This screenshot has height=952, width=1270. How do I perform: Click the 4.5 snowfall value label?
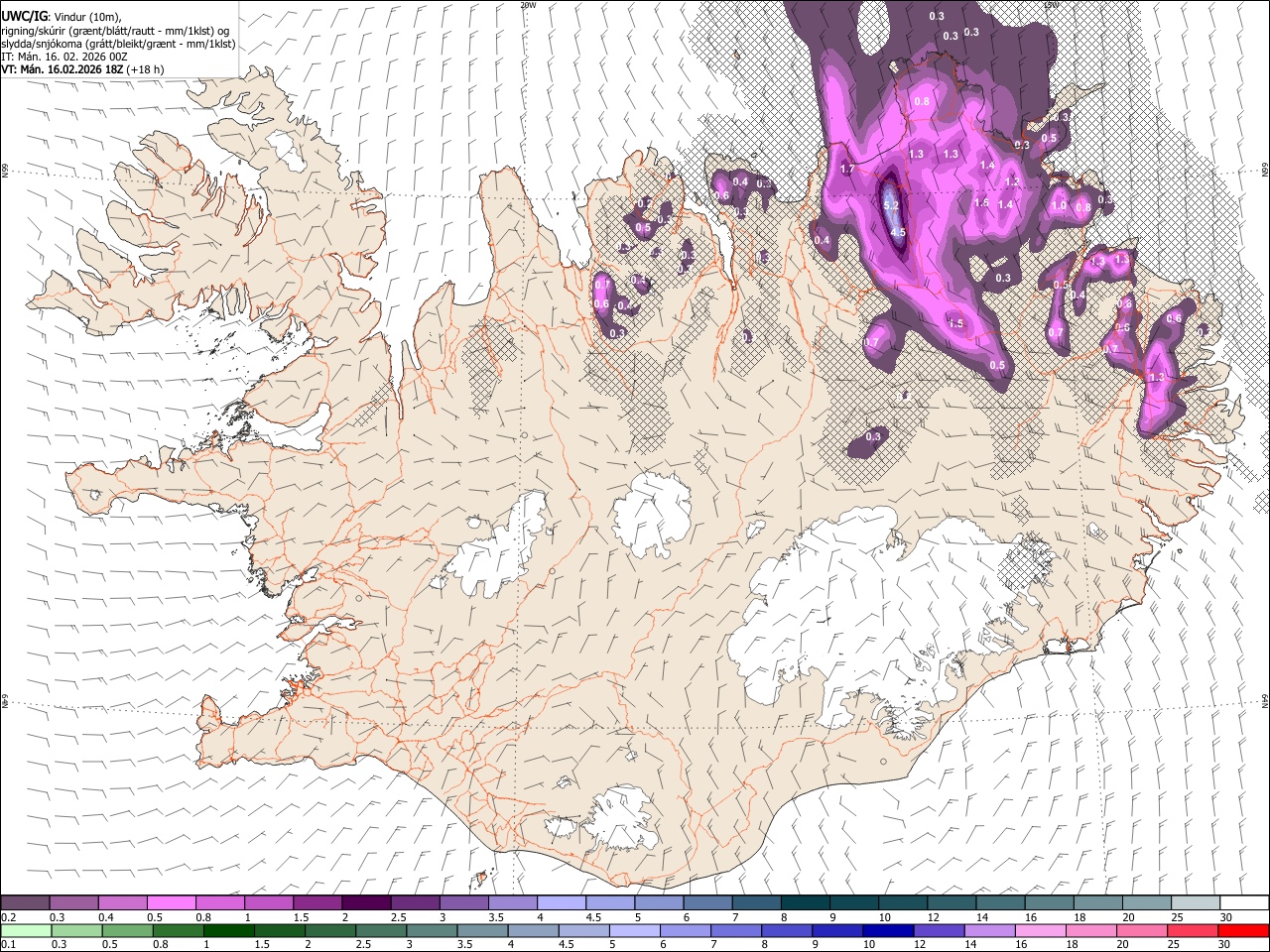click(x=898, y=233)
